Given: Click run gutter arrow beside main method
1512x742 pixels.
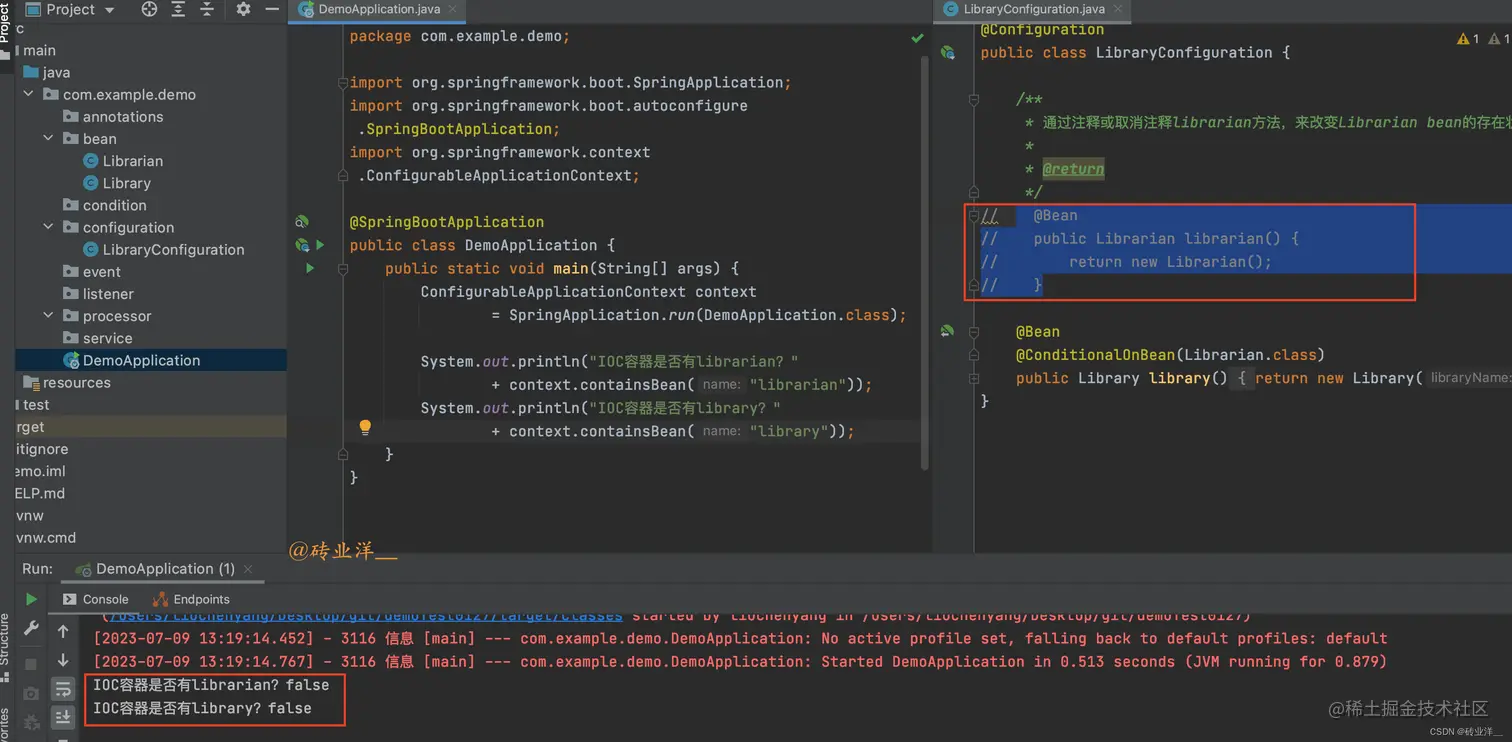Looking at the screenshot, I should point(310,268).
